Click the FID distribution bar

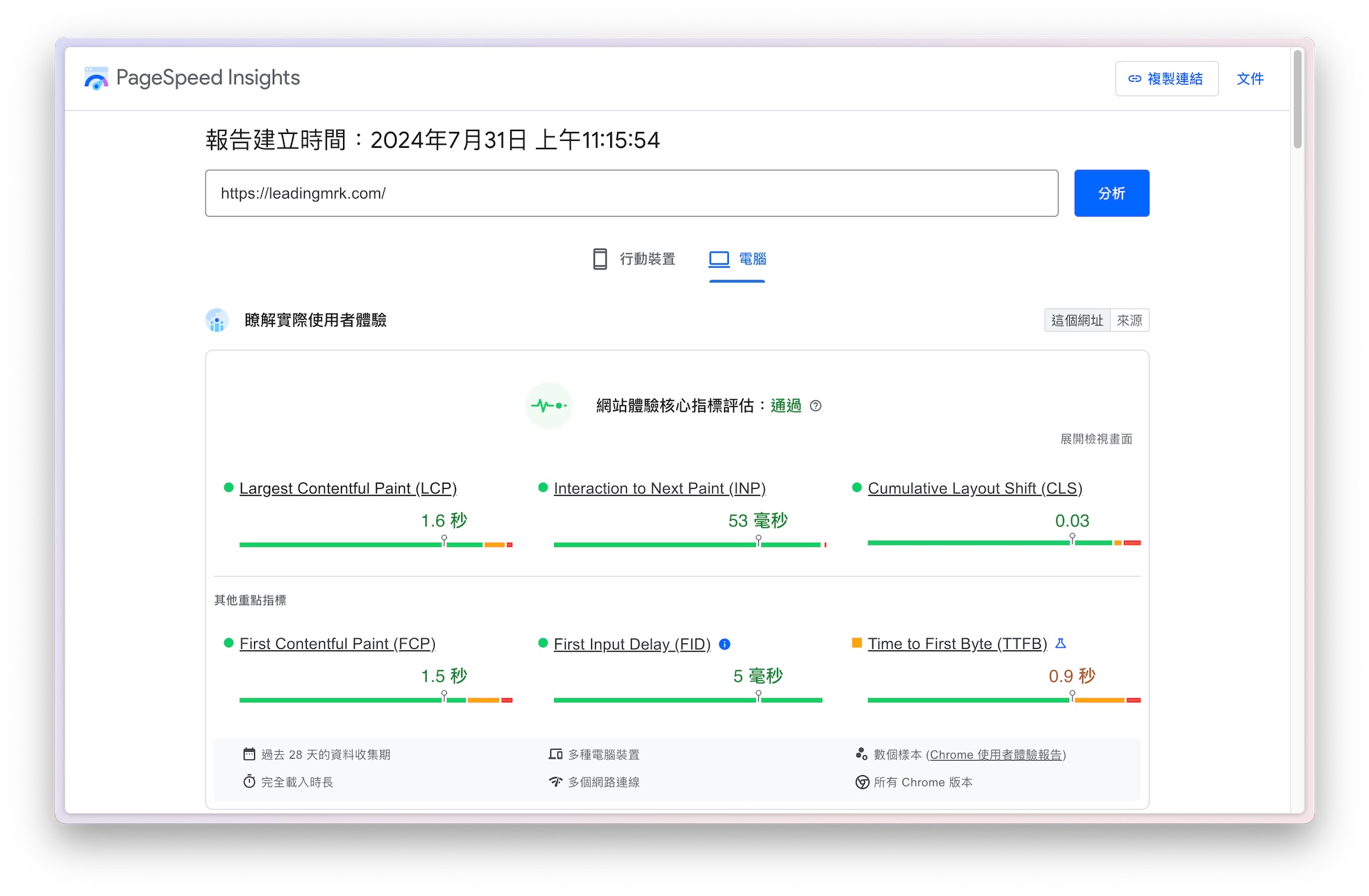(x=688, y=700)
